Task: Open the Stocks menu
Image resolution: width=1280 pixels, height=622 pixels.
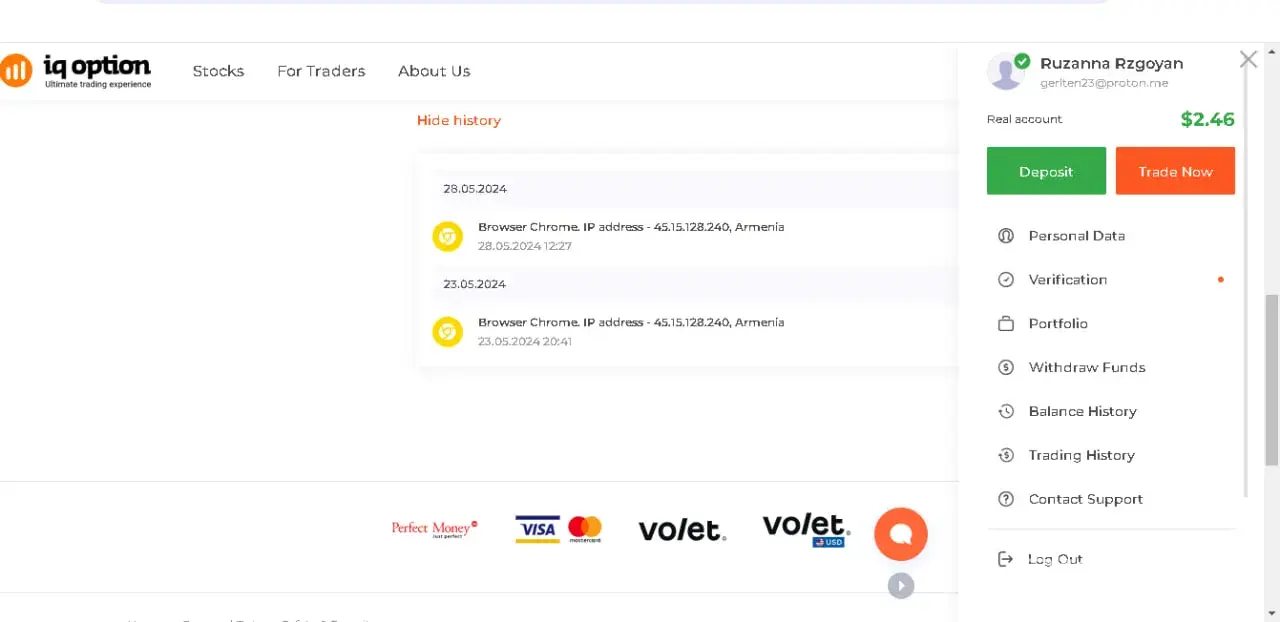Action: (218, 71)
